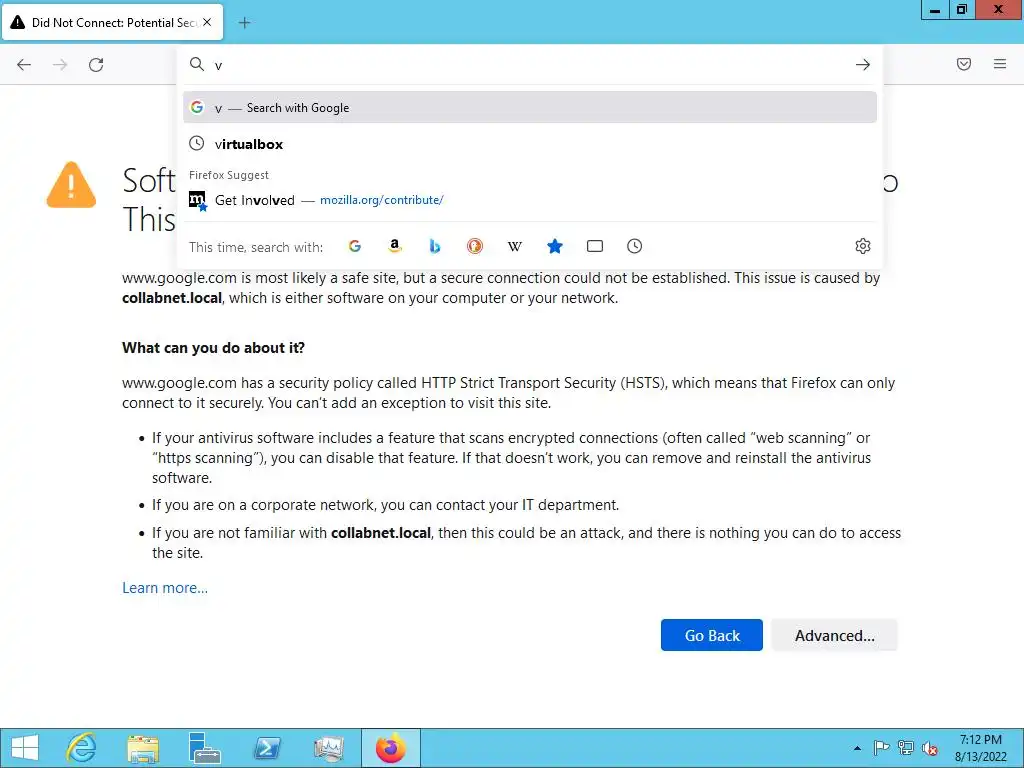
Task: Search open tabs using the tab icon
Action: pos(595,246)
